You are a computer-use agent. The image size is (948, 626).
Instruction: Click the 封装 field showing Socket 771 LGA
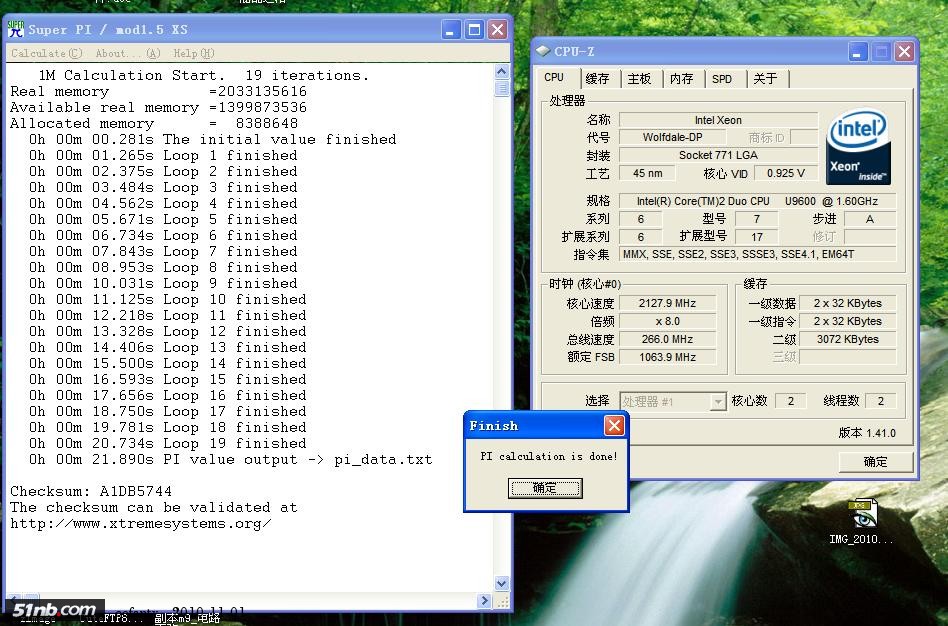(x=718, y=155)
